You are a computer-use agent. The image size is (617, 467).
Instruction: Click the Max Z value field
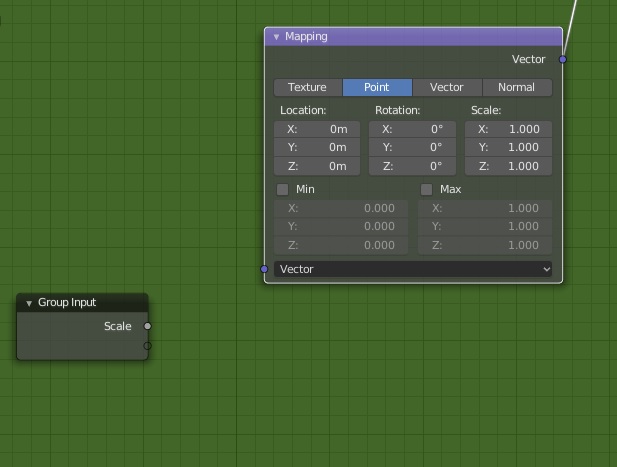pos(485,245)
